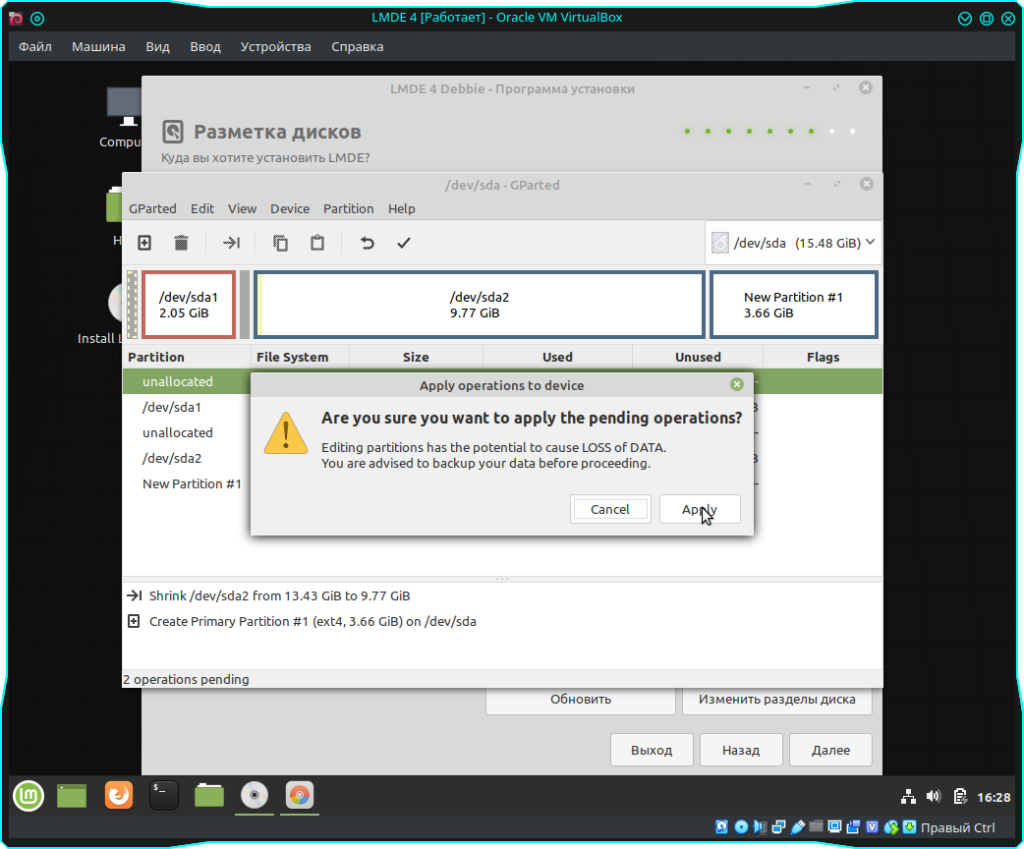Select the New Partition #1 list row
Image resolution: width=1024 pixels, height=849 pixels.
pyautogui.click(x=192, y=484)
